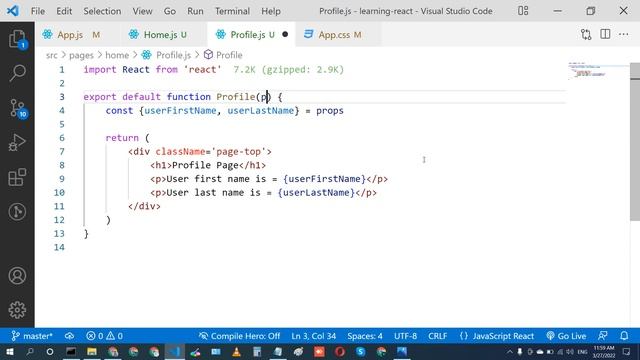Toggle Compile Hero off status item
This screenshot has width=640, height=360.
tap(239, 336)
